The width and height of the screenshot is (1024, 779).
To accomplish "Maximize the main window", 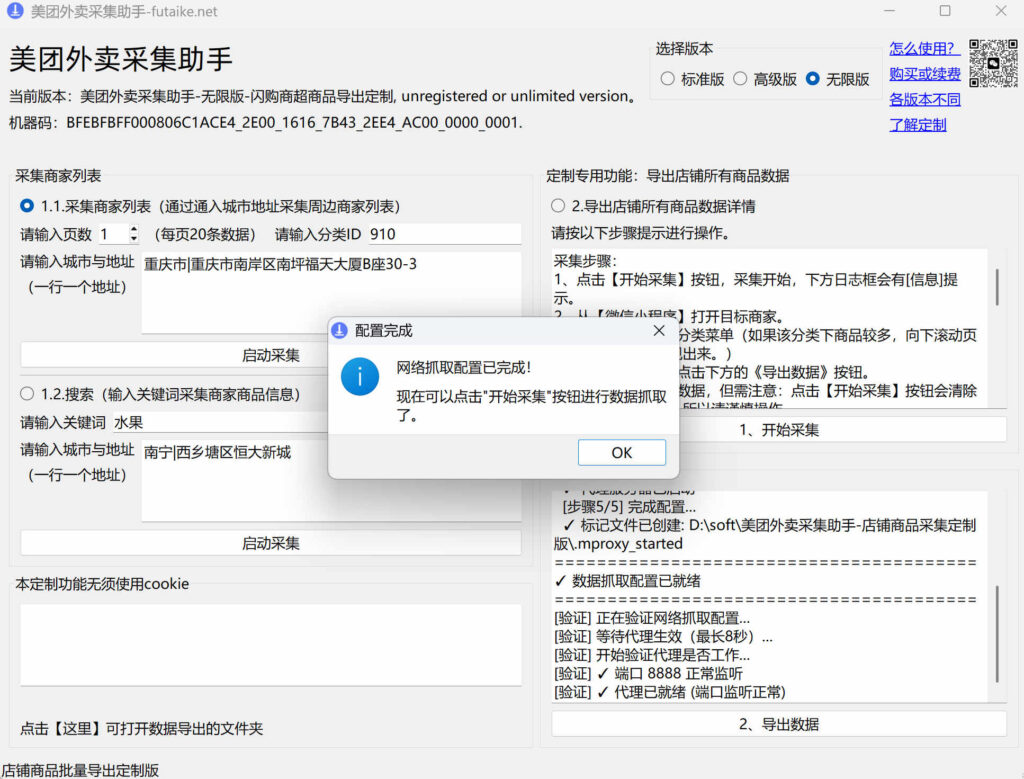I will pyautogui.click(x=945, y=10).
